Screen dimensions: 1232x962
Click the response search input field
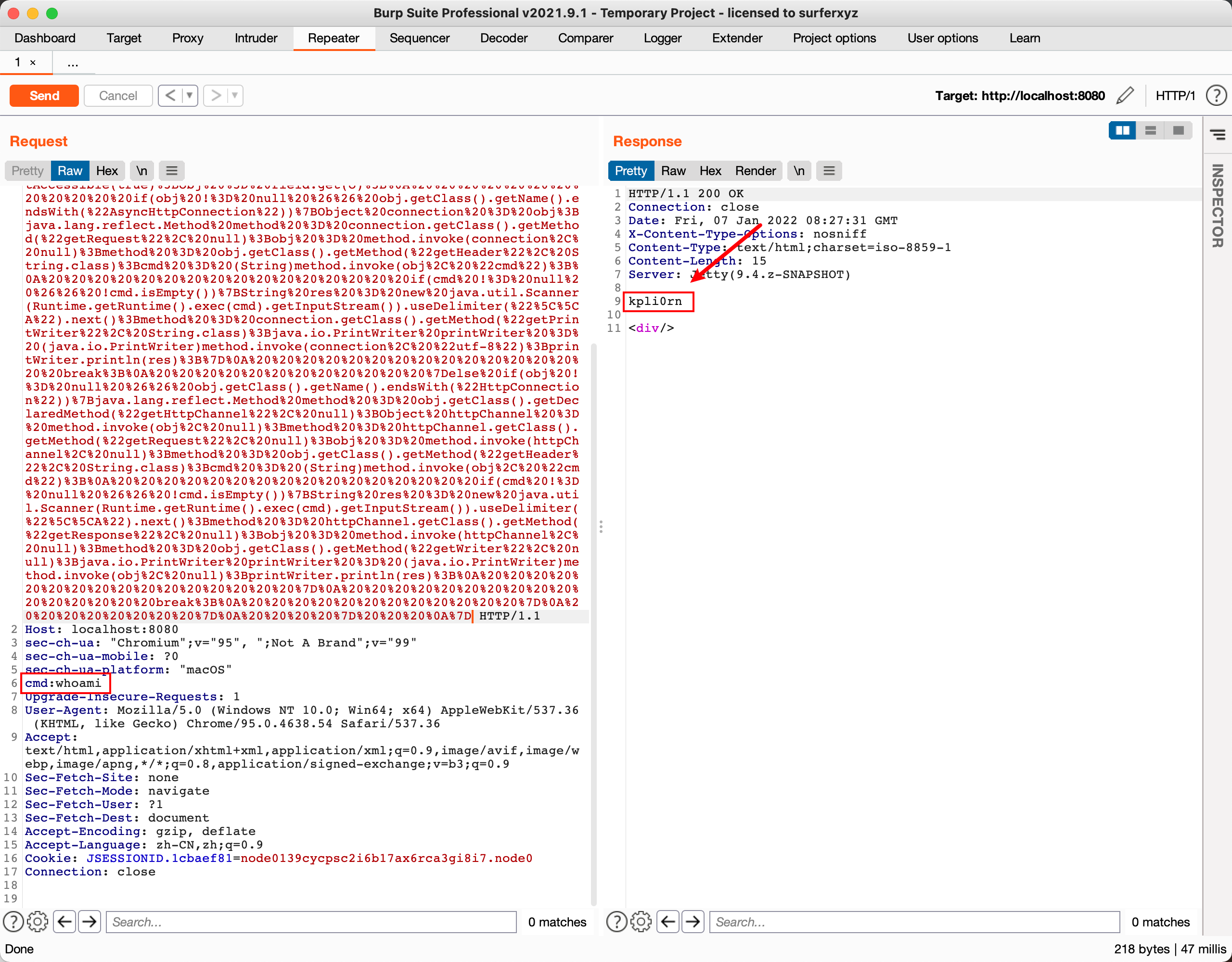click(914, 922)
